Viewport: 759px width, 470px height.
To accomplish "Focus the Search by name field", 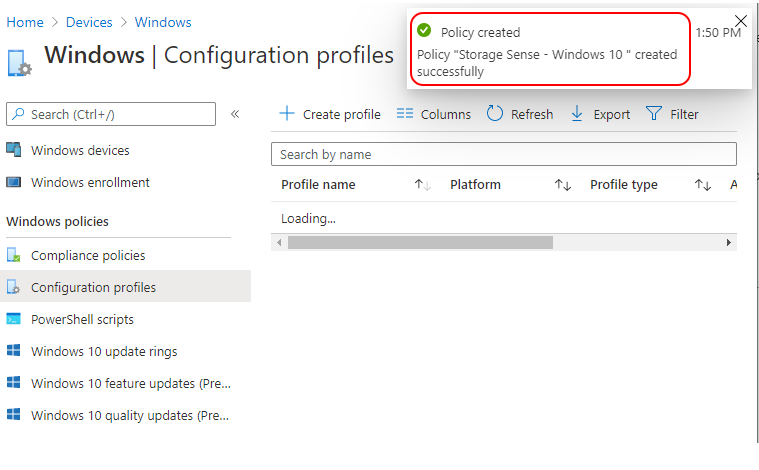I will coord(504,154).
